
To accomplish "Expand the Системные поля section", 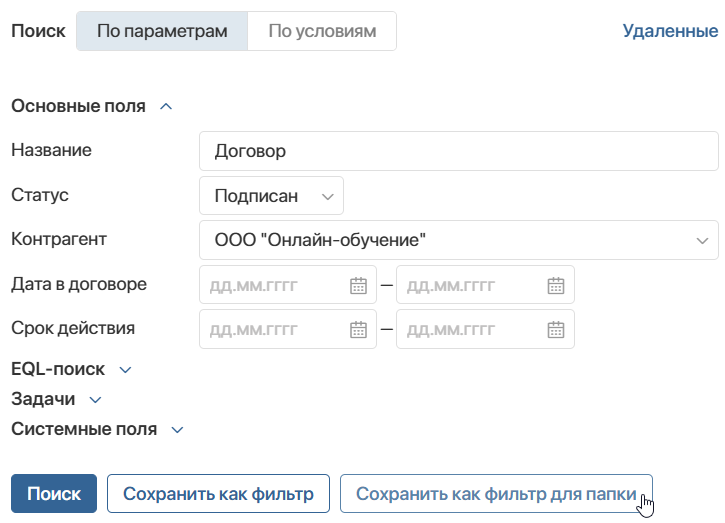I will pyautogui.click(x=178, y=430).
